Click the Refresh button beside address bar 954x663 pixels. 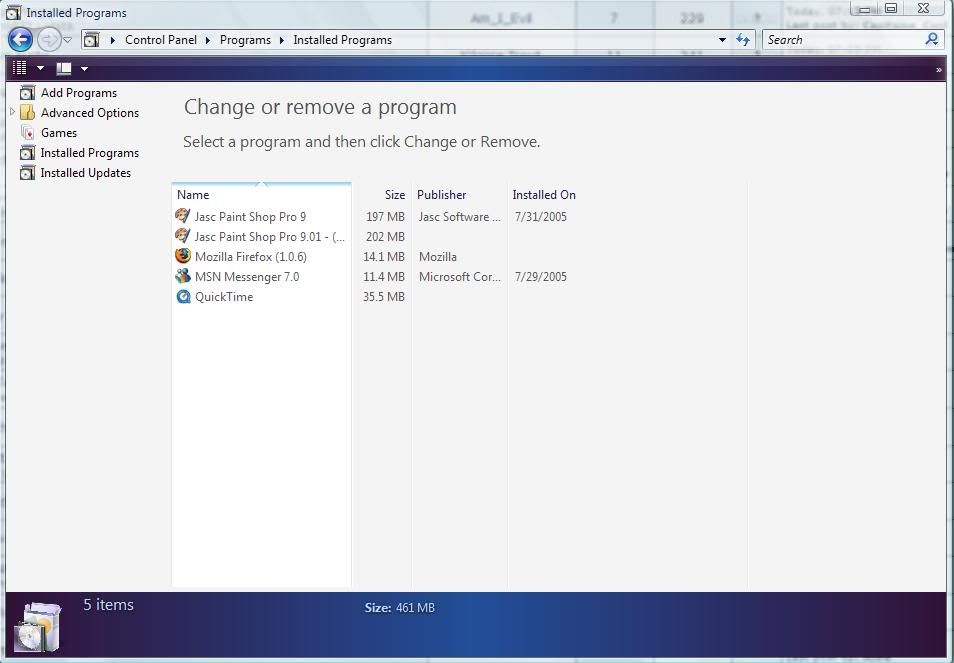tap(743, 40)
